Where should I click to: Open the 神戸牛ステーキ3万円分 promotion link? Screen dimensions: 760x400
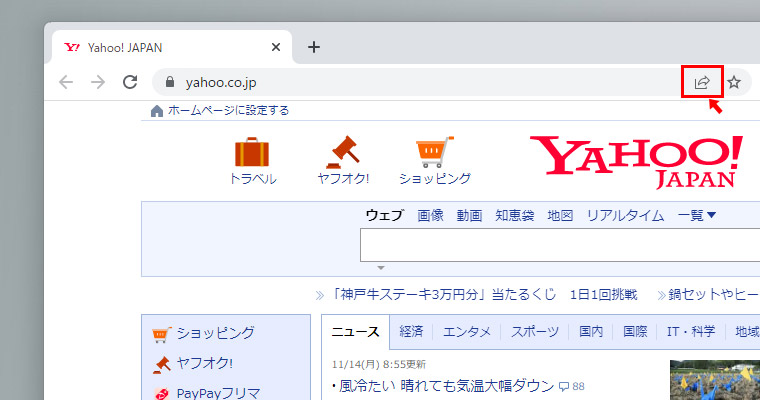(483, 294)
